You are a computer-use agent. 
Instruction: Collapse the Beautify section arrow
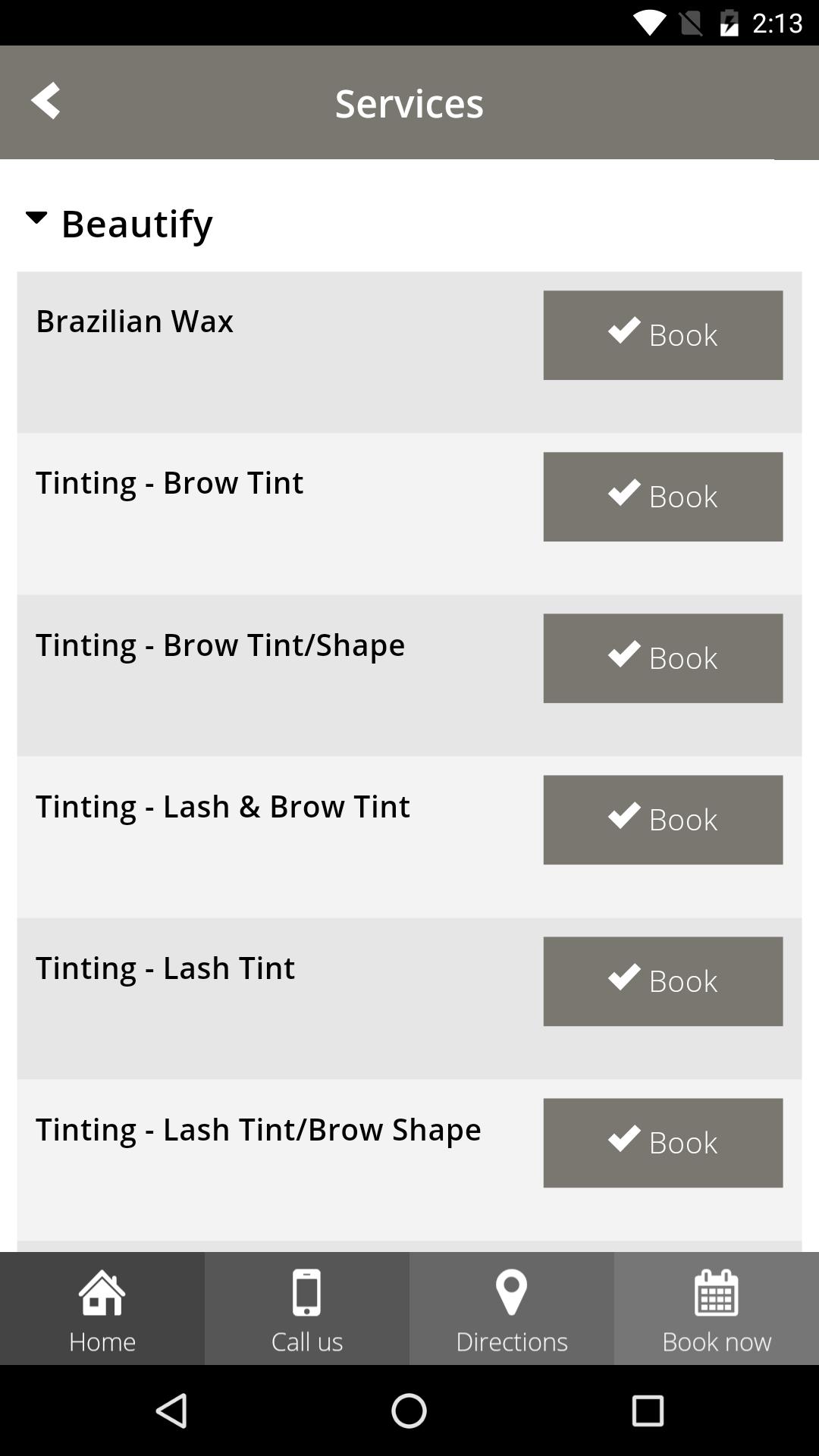tap(36, 218)
